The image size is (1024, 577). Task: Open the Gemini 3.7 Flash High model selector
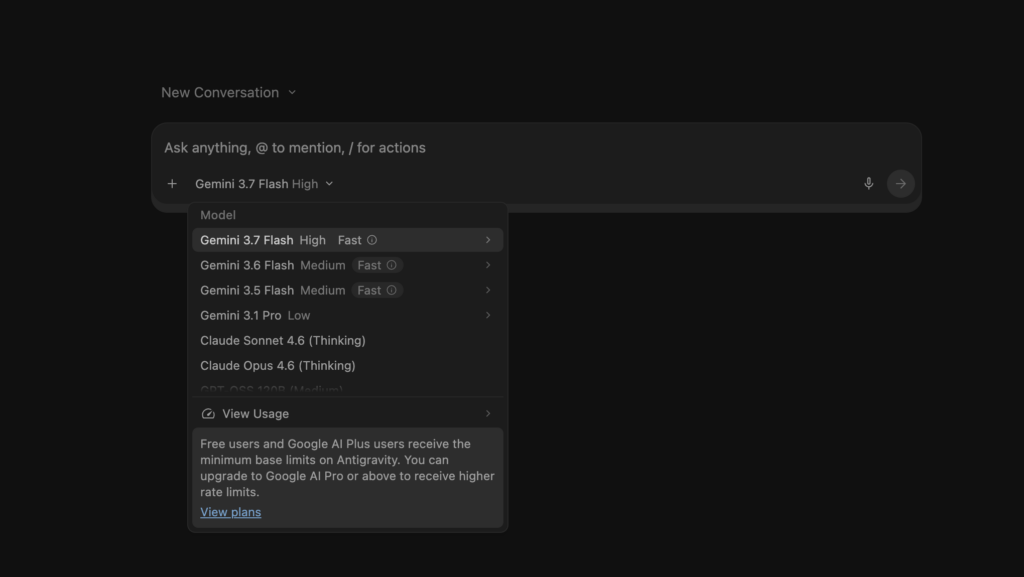pos(264,184)
